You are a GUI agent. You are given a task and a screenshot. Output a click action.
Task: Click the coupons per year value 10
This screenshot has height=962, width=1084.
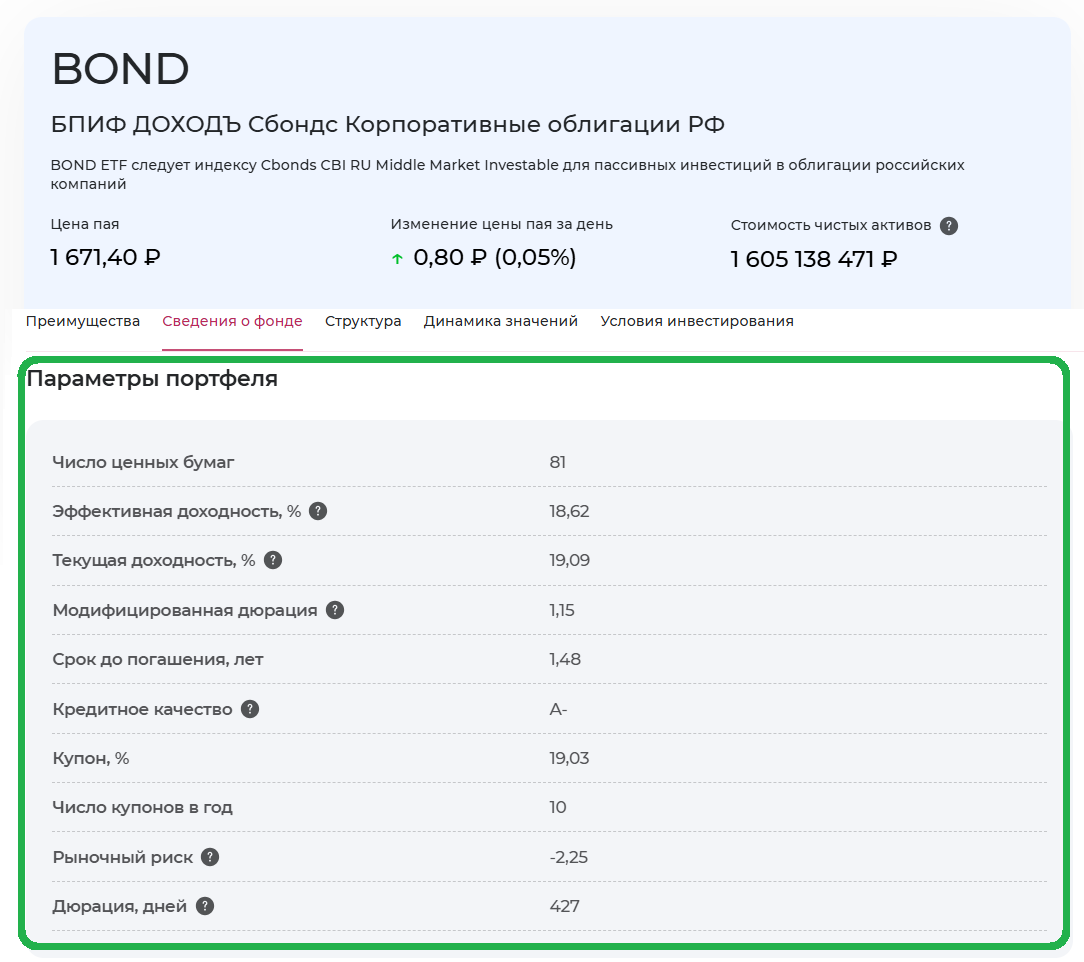tap(558, 807)
